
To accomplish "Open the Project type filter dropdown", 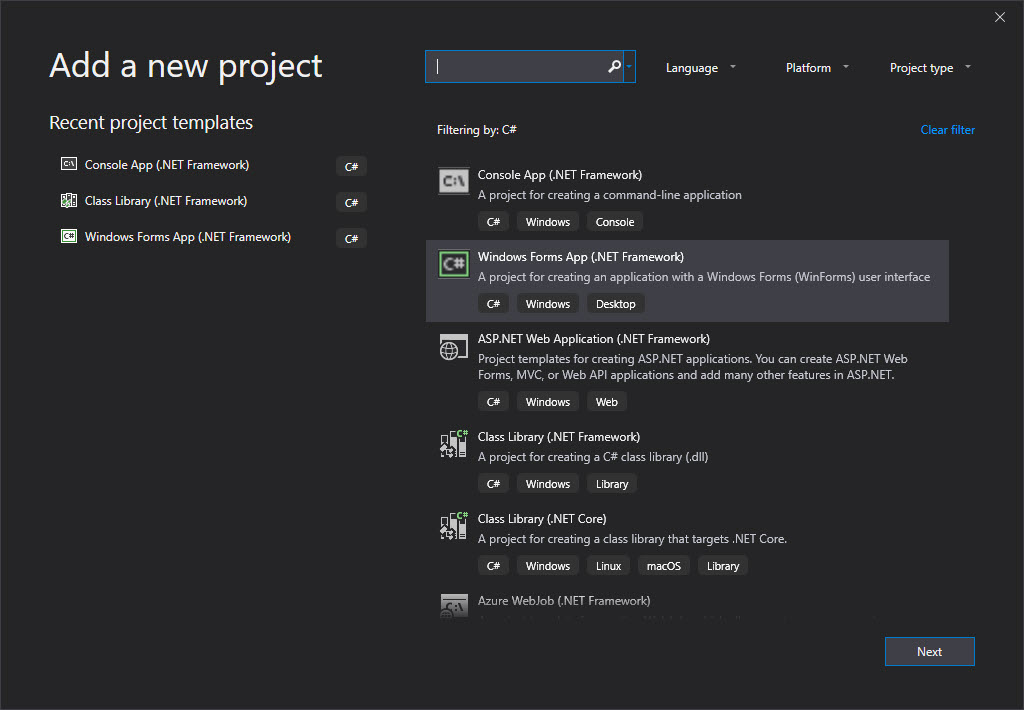I will click(x=930, y=68).
